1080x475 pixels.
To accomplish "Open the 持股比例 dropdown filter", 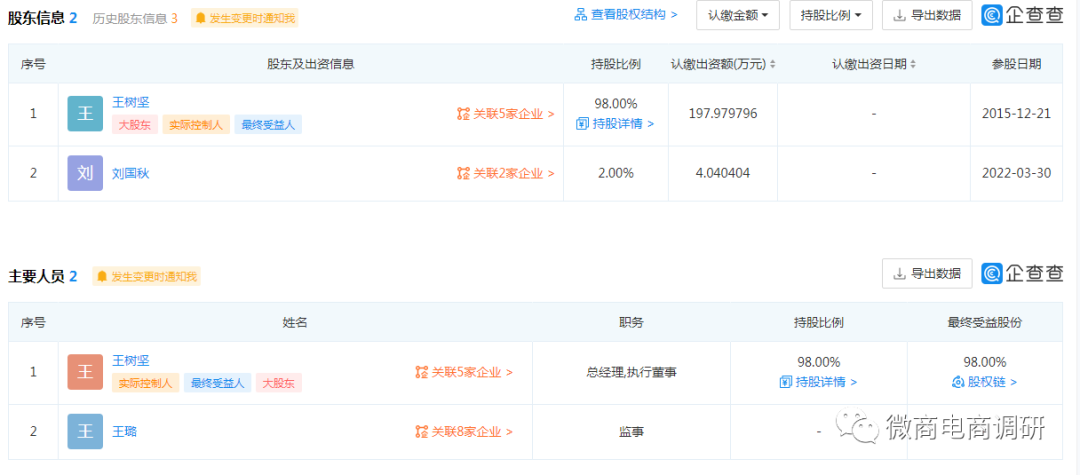I will pyautogui.click(x=830, y=15).
